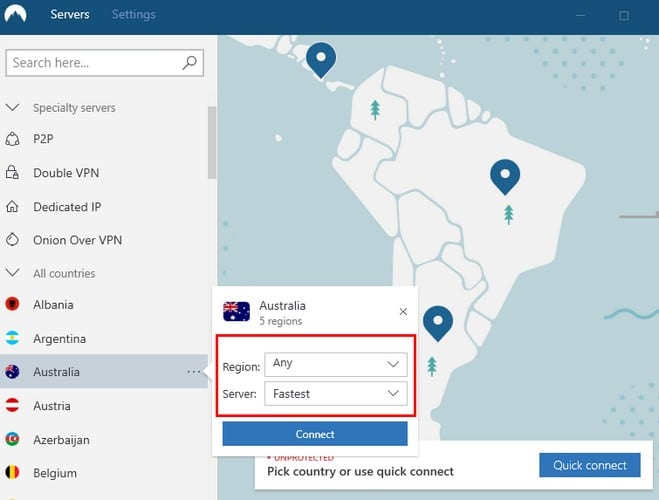Minimize the NordVPN window

(x=580, y=16)
